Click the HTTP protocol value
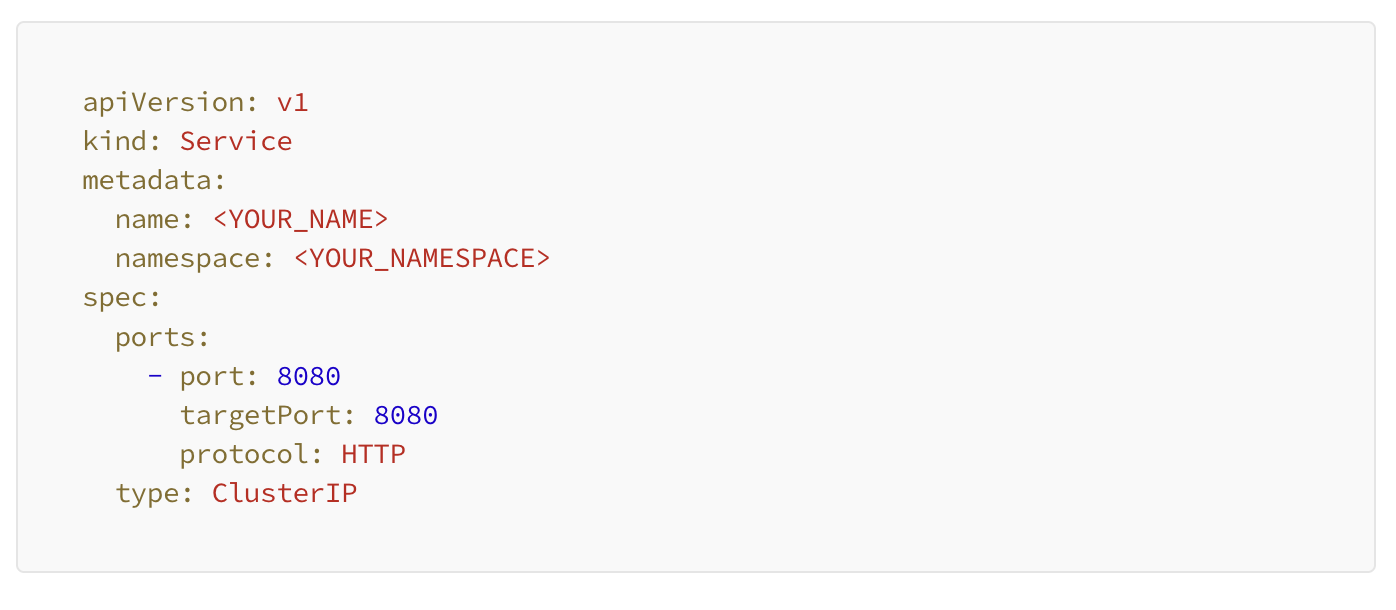Image resolution: width=1396 pixels, height=610 pixels. [373, 455]
